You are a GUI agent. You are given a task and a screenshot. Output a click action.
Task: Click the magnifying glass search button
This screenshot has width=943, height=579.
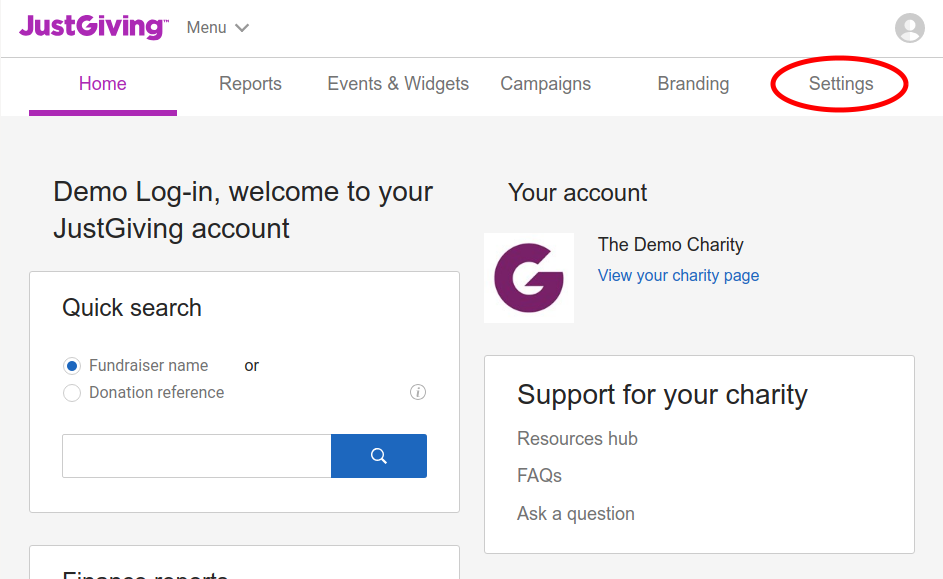pos(379,456)
